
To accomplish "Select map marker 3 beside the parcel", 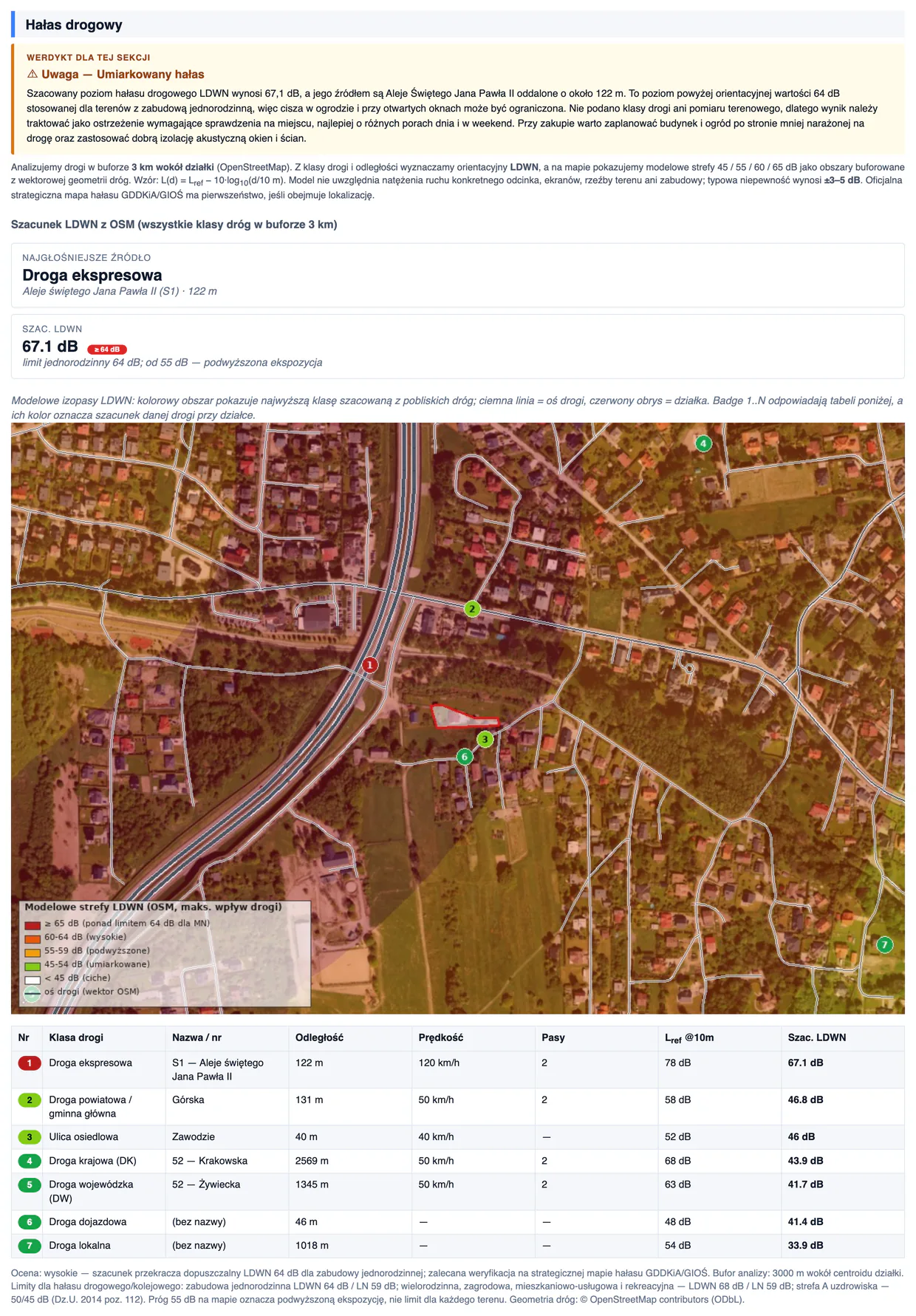I will click(x=485, y=739).
